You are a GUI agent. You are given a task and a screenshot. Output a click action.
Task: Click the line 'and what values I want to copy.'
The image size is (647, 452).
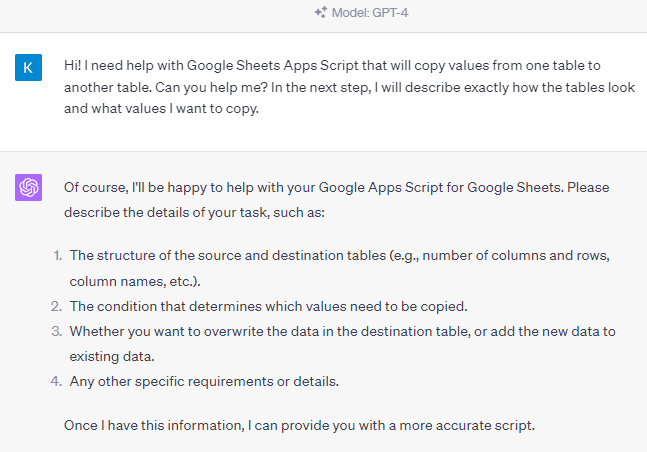point(161,109)
